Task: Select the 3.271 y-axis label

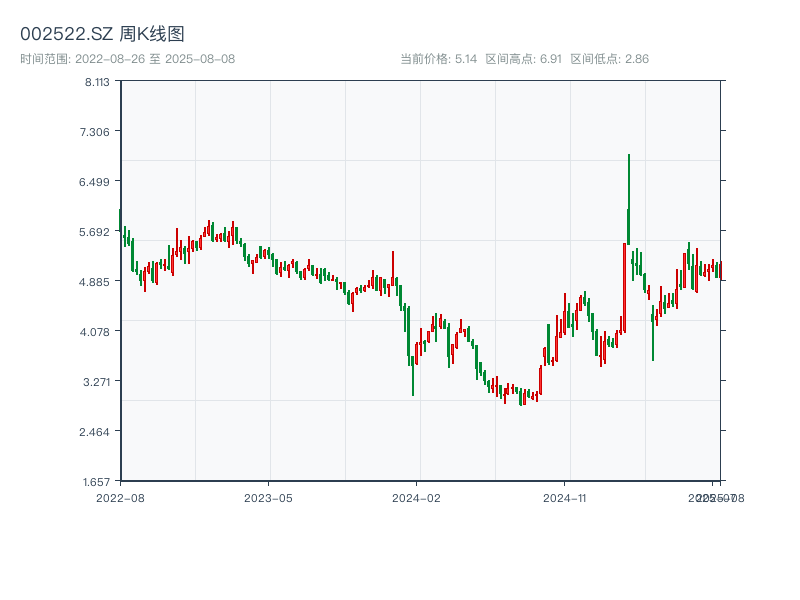Action: click(x=97, y=381)
